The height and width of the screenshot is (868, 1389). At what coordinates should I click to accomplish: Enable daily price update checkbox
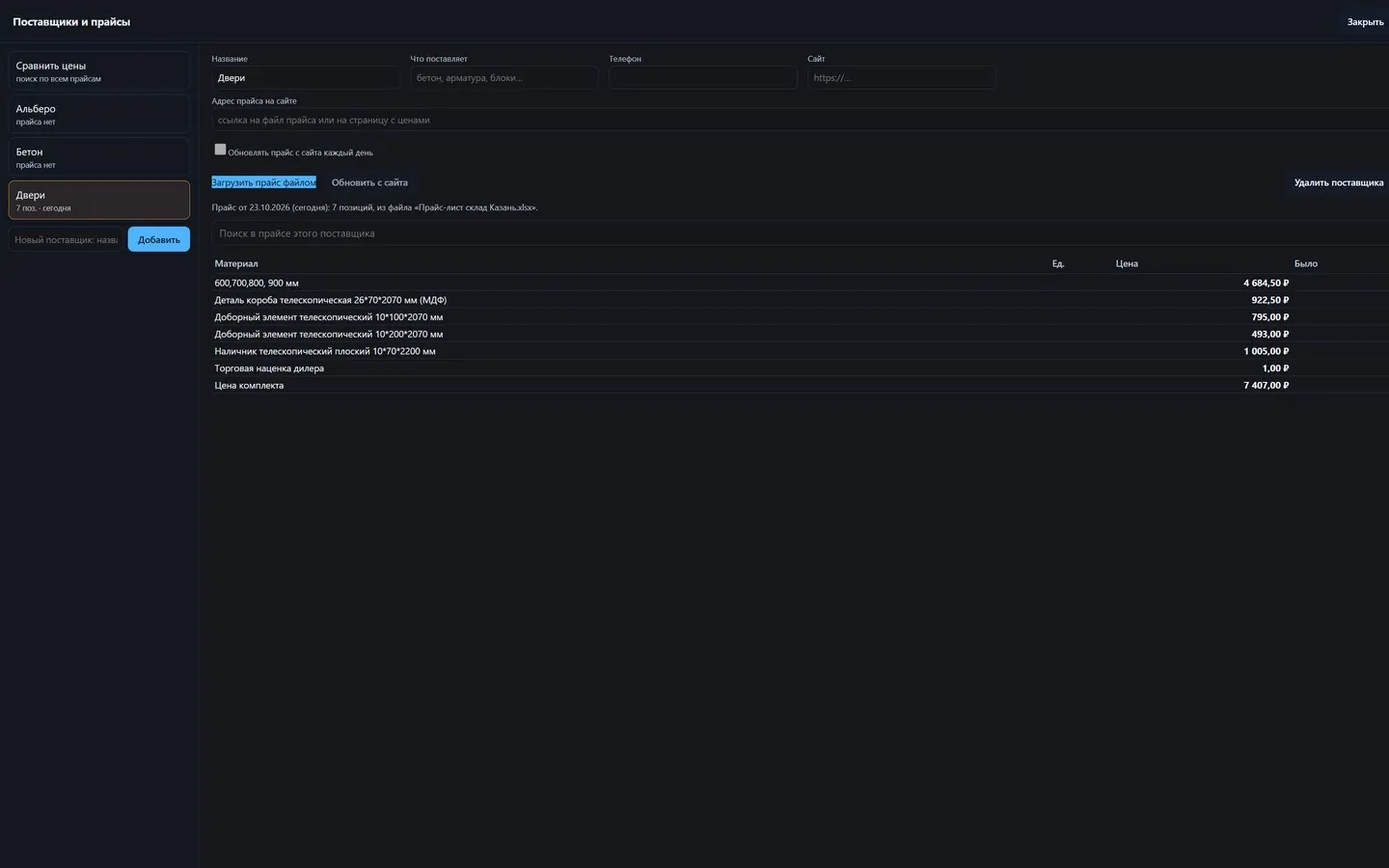pyautogui.click(x=220, y=149)
